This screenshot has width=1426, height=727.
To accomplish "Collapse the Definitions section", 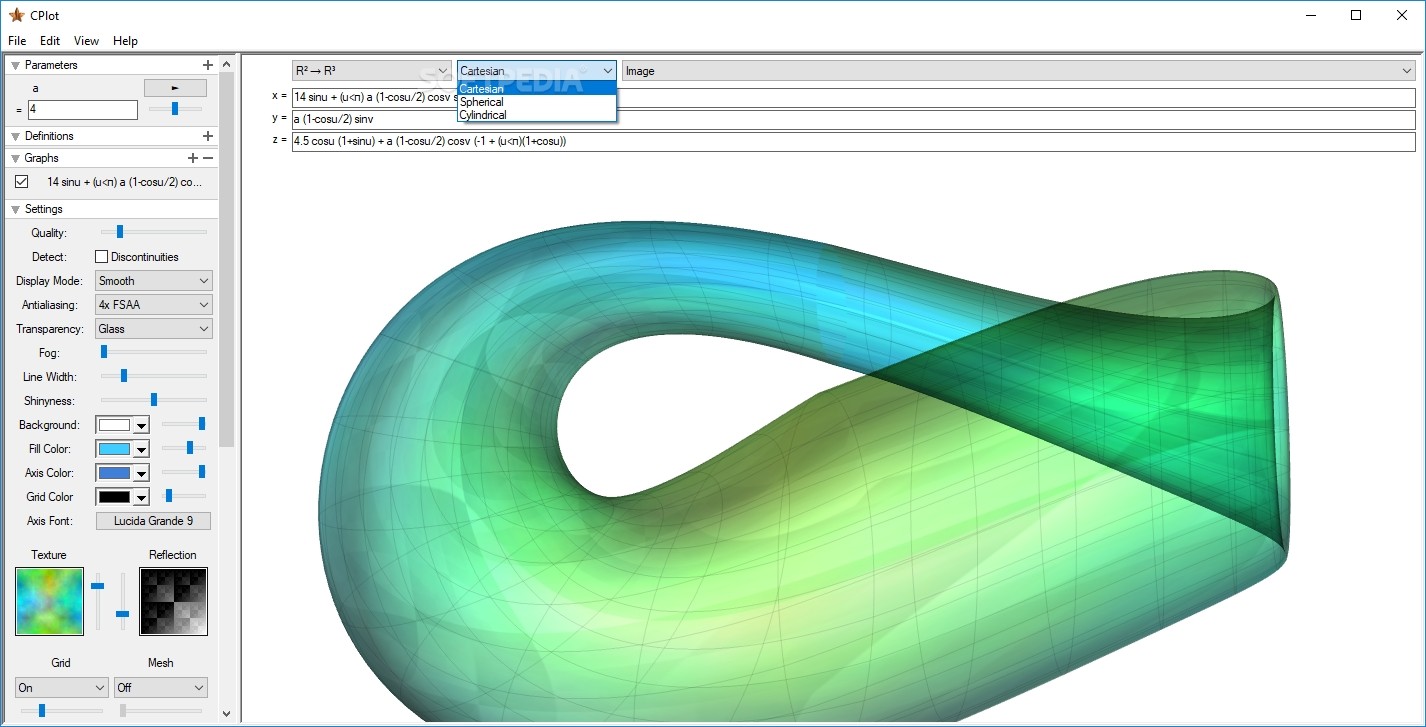I will (x=15, y=136).
